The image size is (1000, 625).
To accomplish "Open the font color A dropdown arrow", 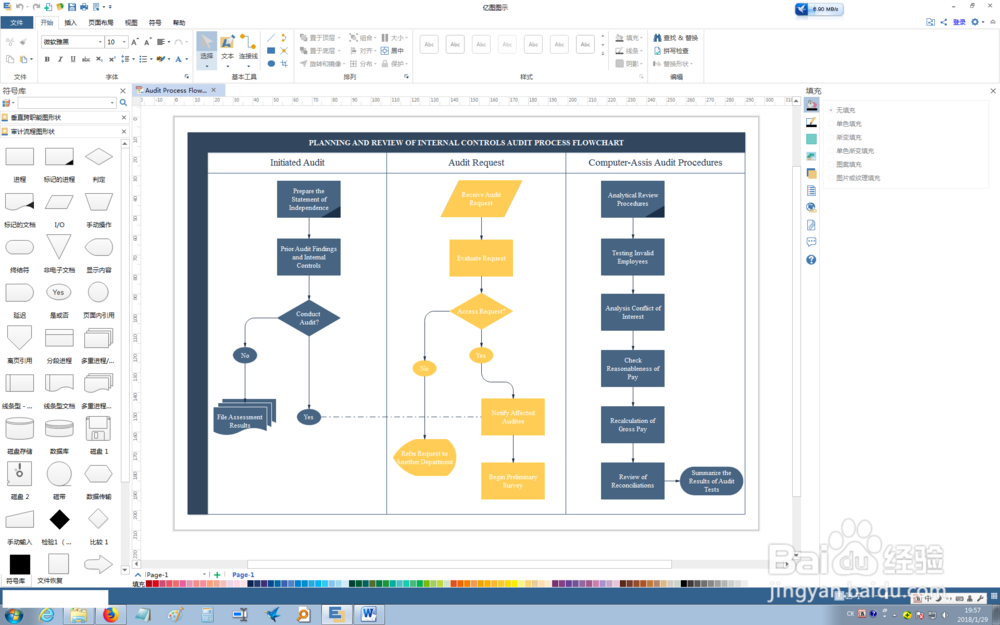I will 186,59.
